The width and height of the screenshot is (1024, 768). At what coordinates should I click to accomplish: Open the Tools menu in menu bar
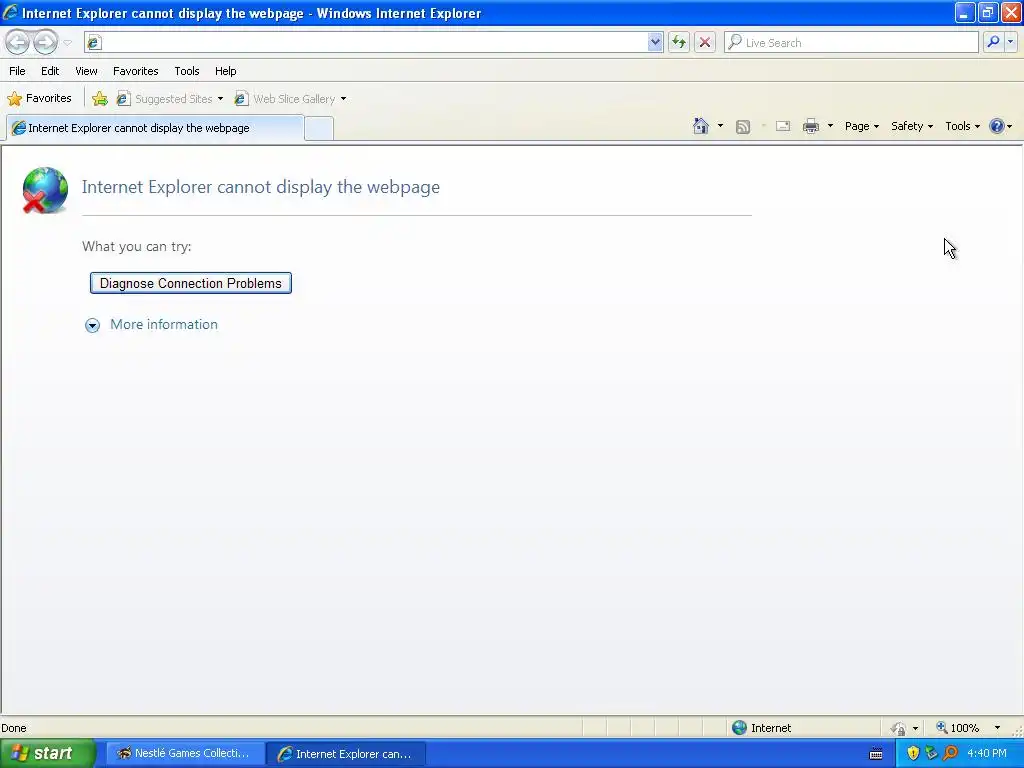[x=187, y=71]
